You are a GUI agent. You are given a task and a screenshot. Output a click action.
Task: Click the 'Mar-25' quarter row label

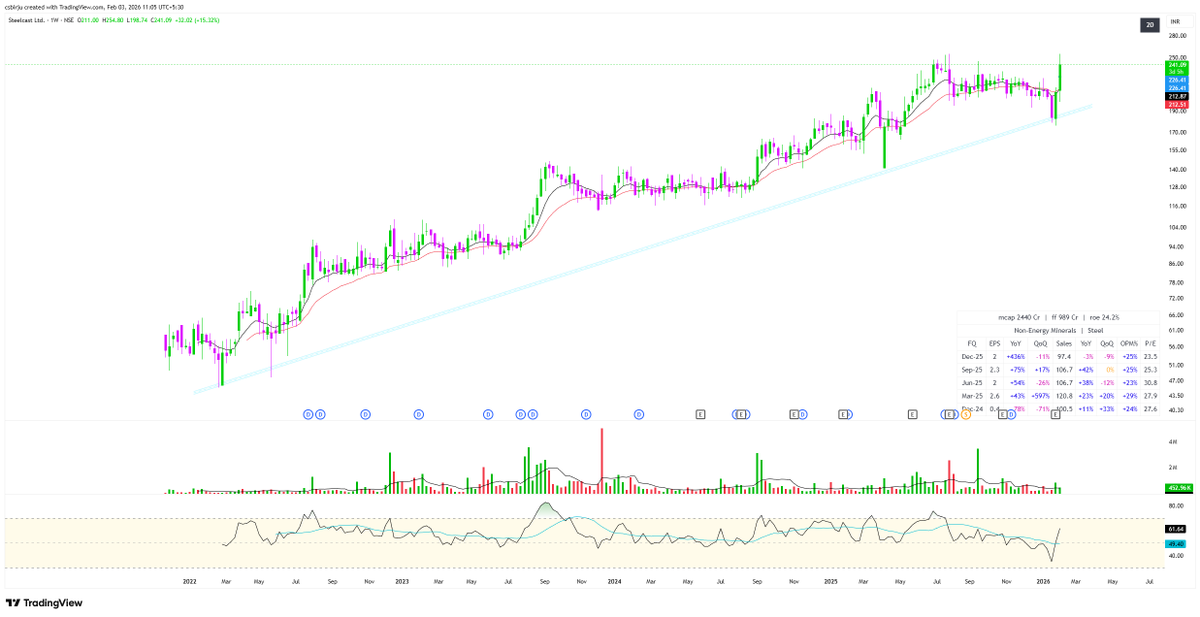[972, 396]
